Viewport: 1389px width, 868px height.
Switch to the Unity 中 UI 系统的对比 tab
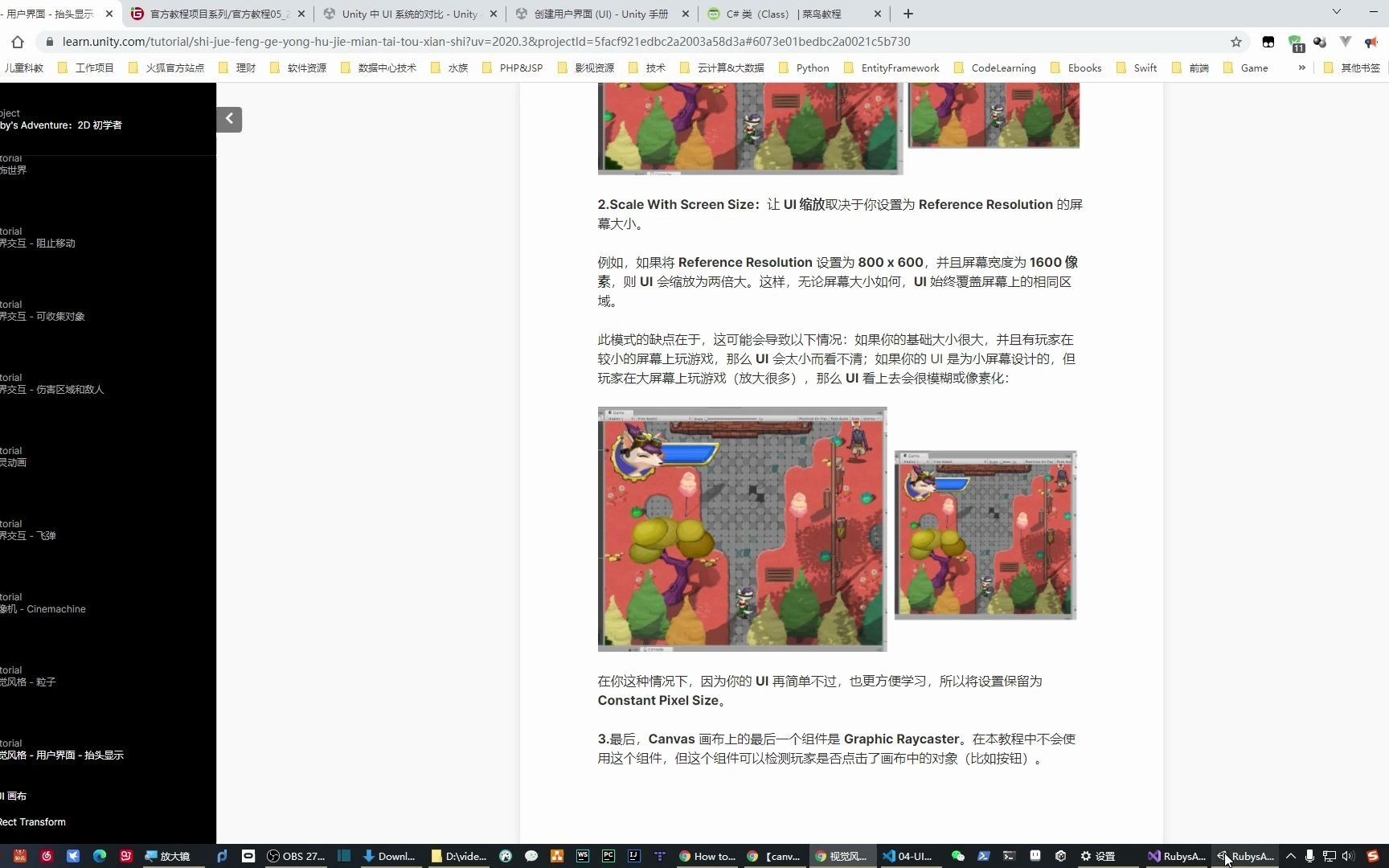[409, 14]
